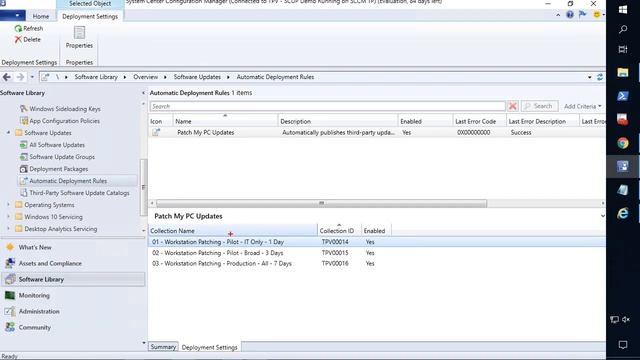
Task: Switch to the Home ribbon tab
Action: 41,16
